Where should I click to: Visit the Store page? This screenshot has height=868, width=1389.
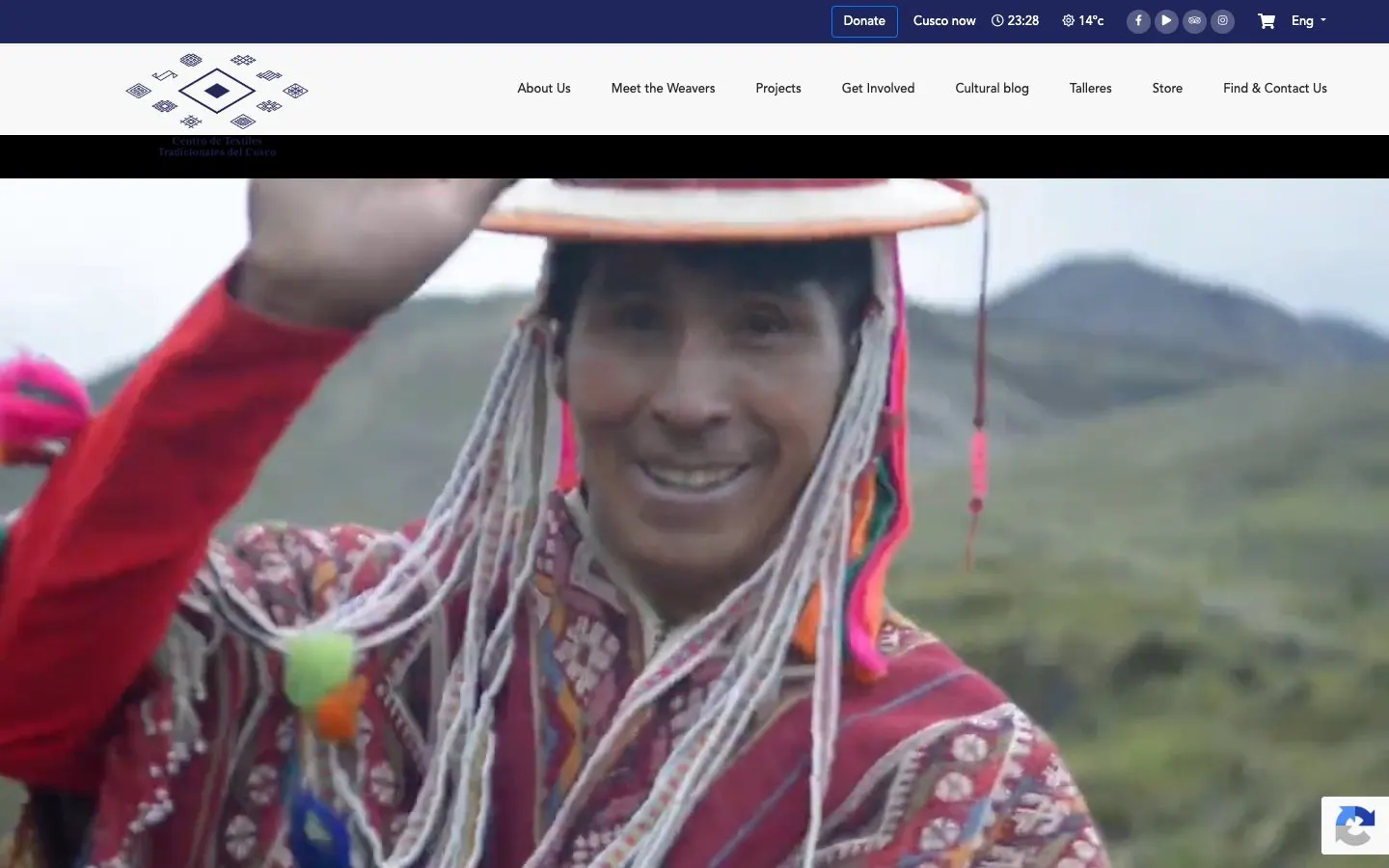tap(1167, 89)
